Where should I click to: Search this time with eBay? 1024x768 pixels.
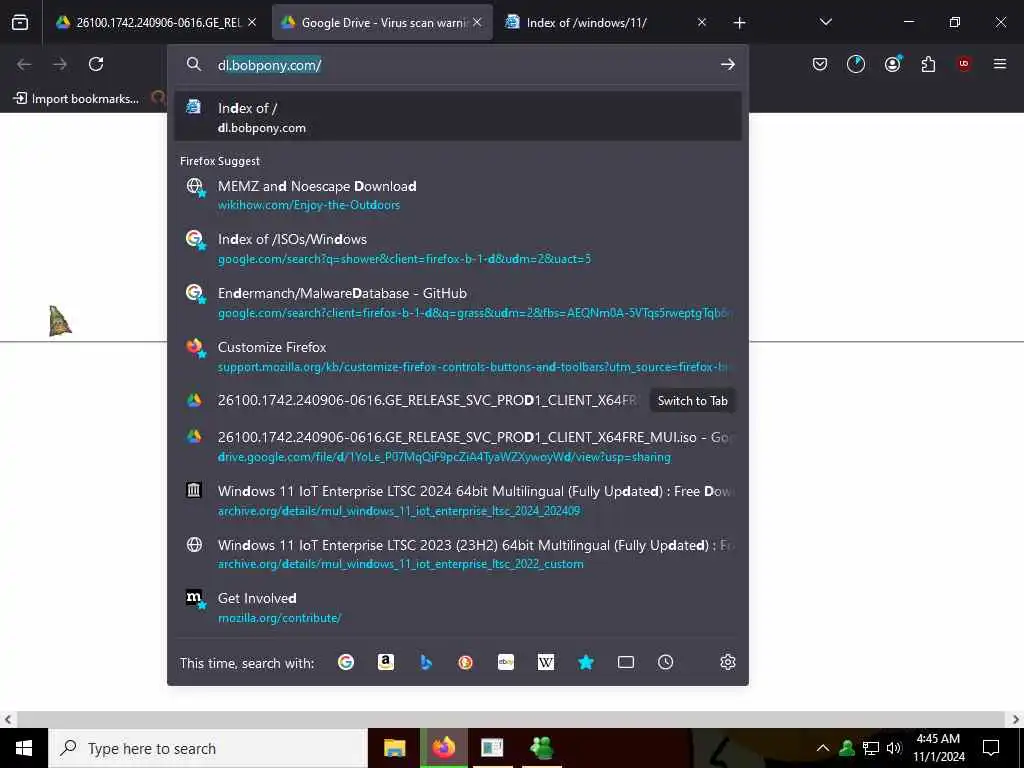tap(506, 662)
